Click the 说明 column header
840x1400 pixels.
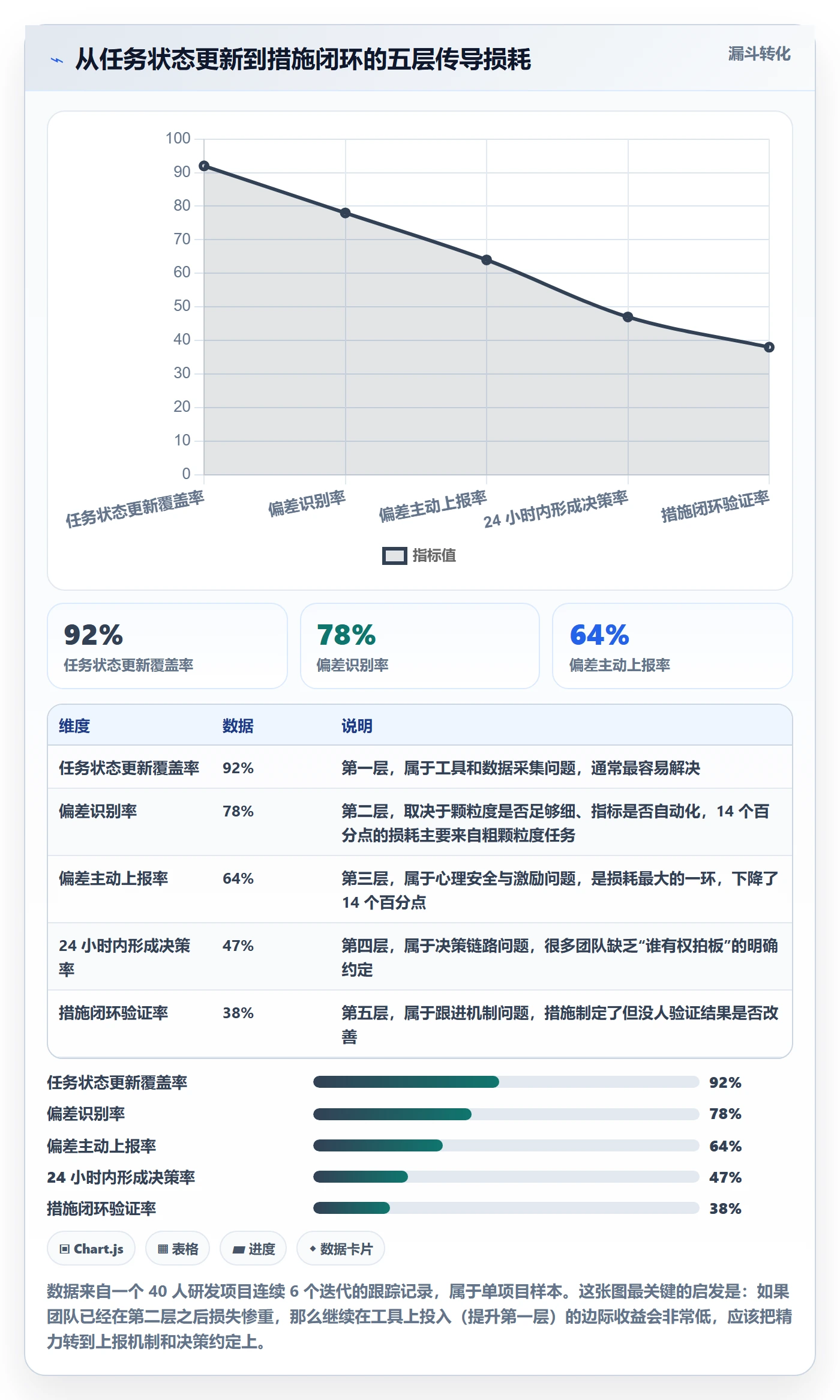357,726
